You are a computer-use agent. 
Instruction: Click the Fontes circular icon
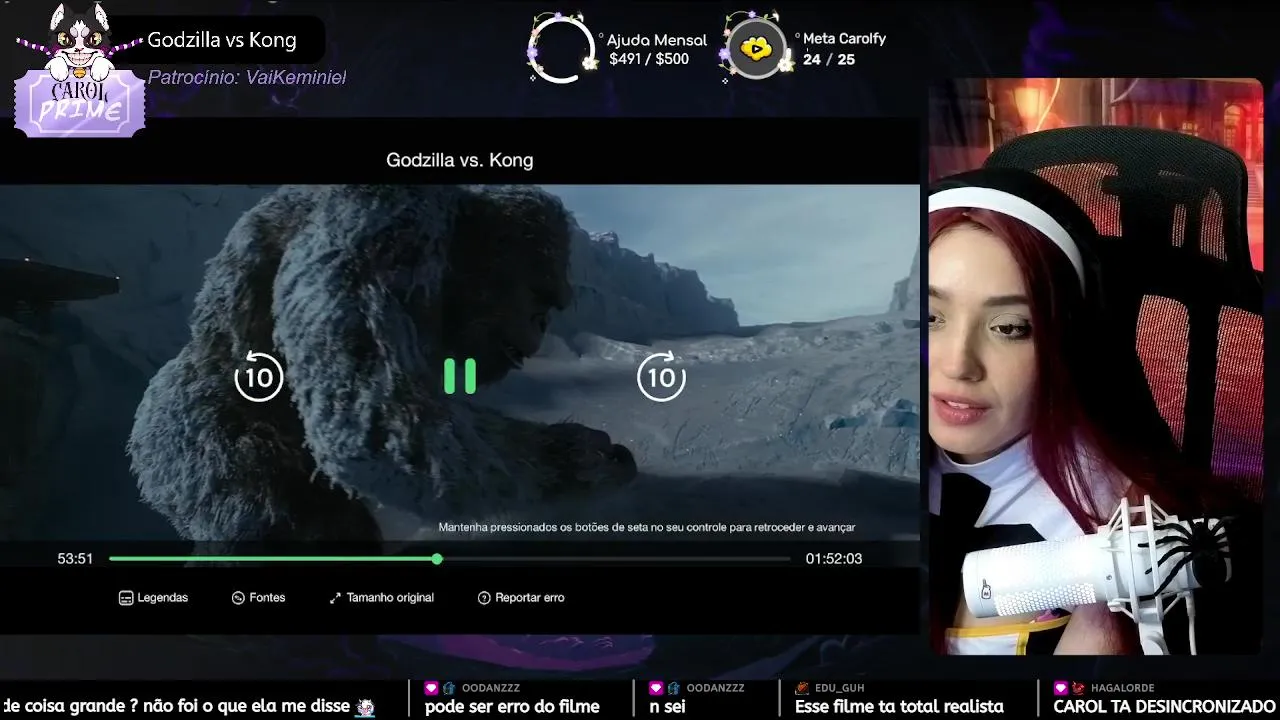pos(238,598)
